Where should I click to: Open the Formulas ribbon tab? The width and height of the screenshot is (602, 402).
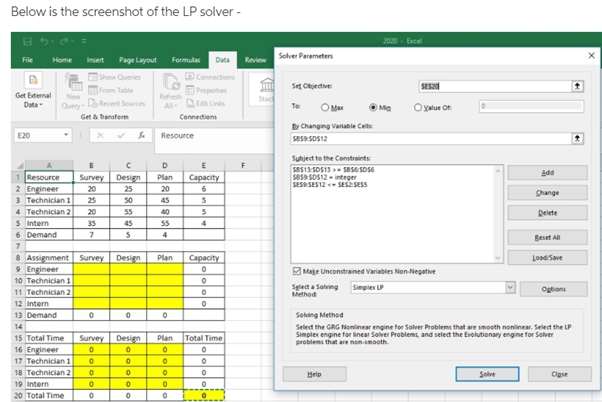[x=187, y=60]
